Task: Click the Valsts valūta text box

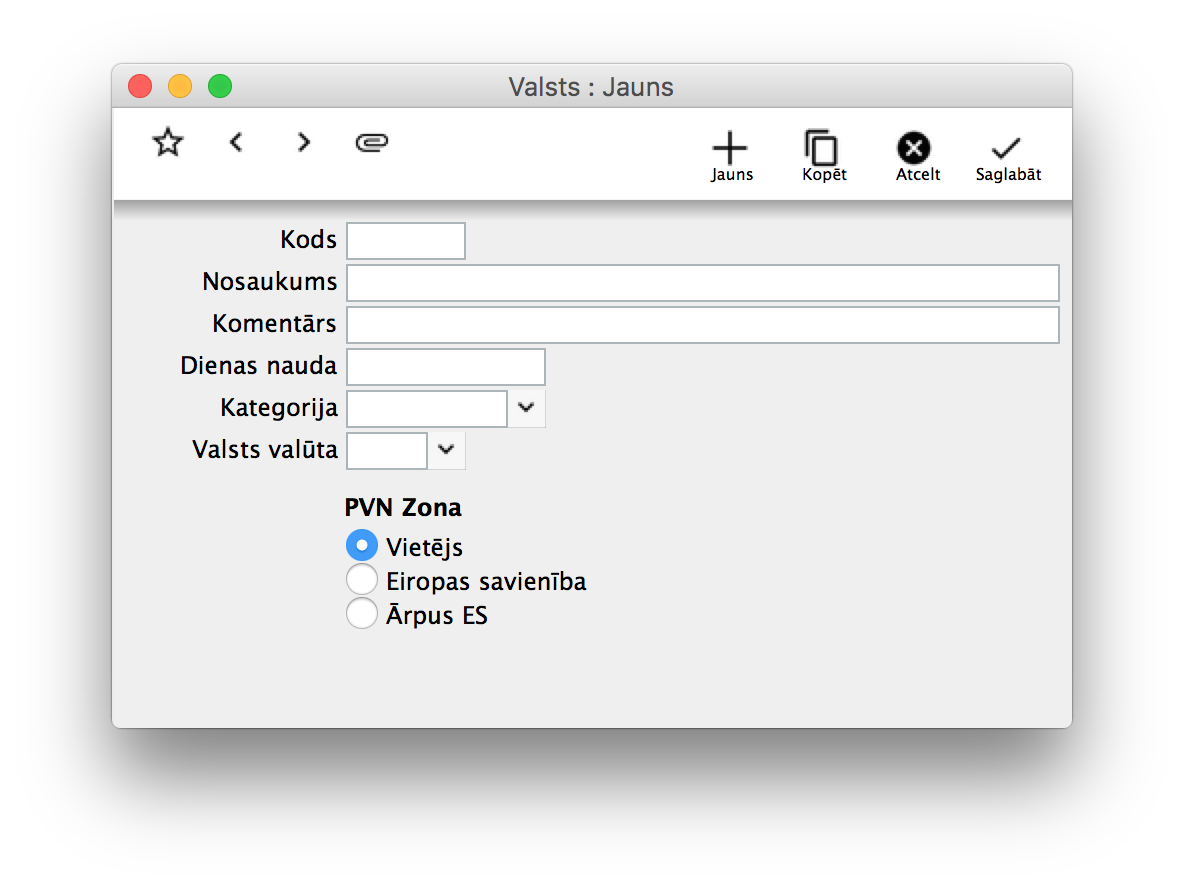Action: pyautogui.click(x=387, y=451)
